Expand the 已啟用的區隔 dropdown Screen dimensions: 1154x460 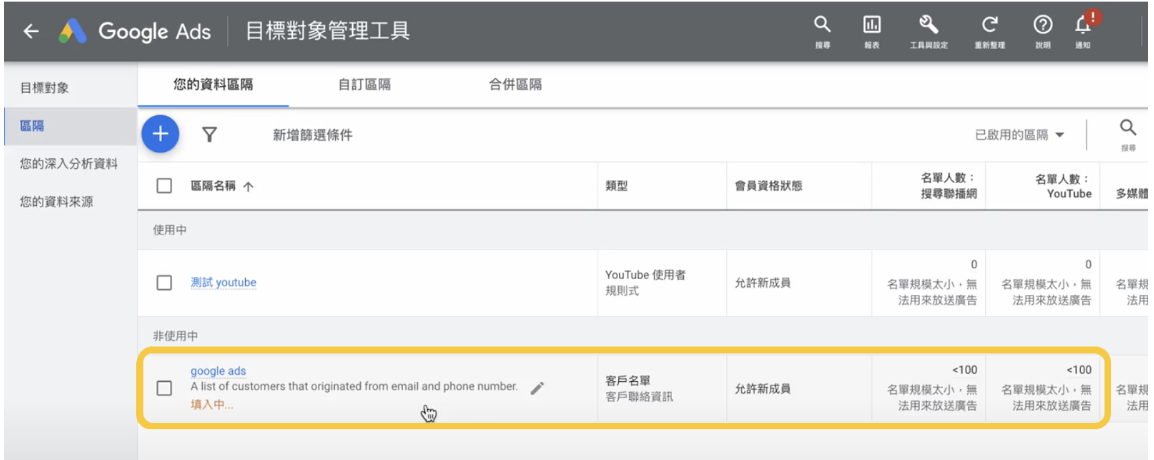[x=1019, y=135]
